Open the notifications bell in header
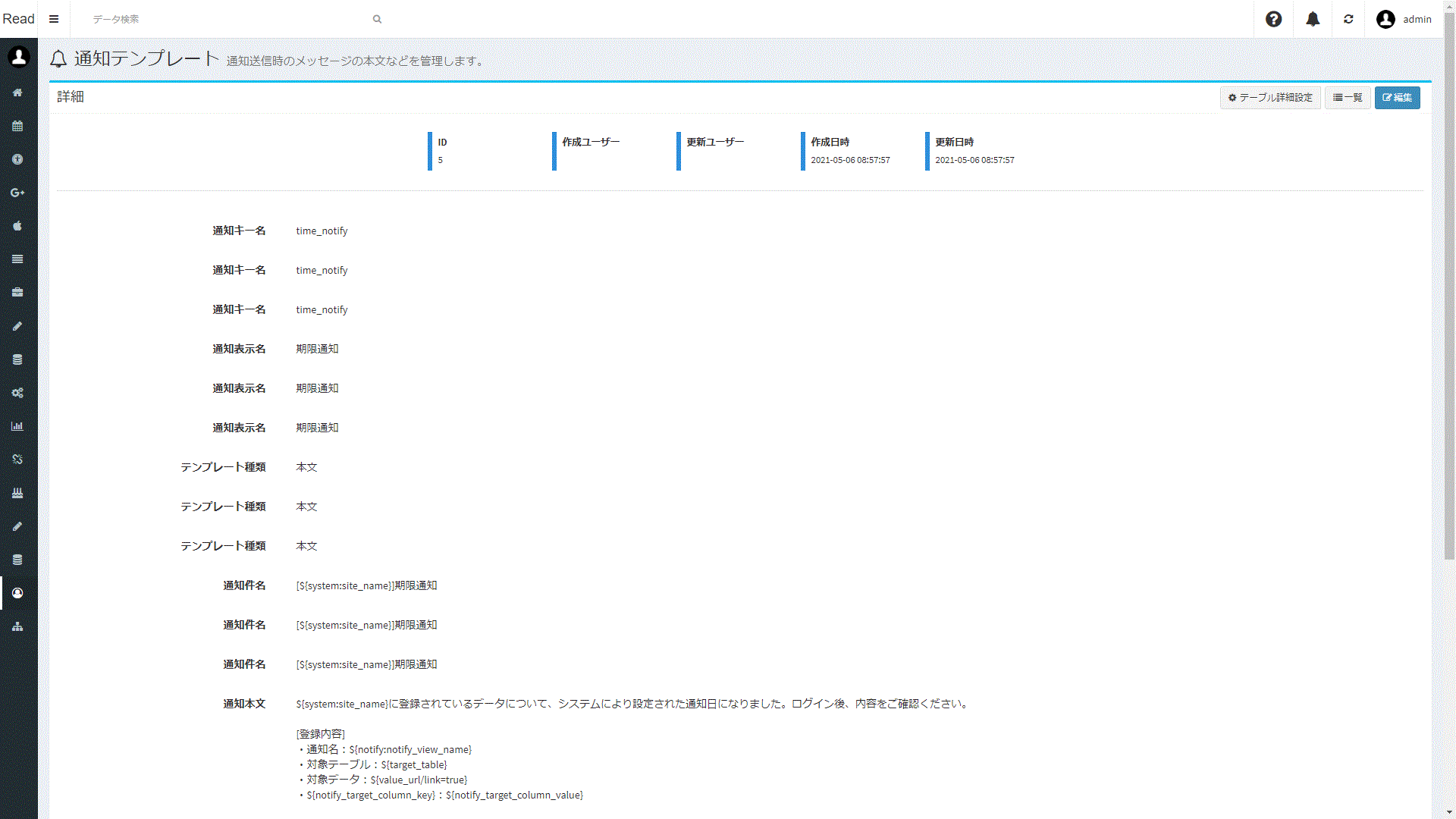The height and width of the screenshot is (819, 1456). point(1313,19)
